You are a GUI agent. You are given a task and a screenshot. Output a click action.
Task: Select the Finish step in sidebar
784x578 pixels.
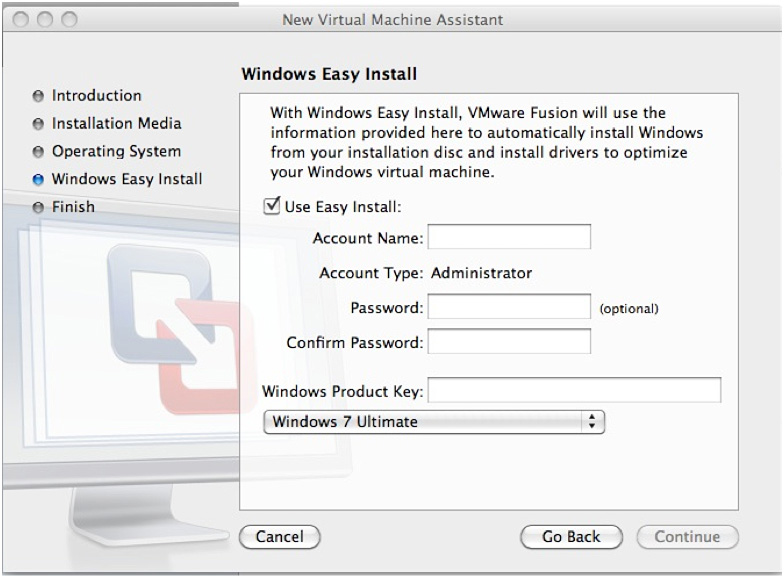73,206
